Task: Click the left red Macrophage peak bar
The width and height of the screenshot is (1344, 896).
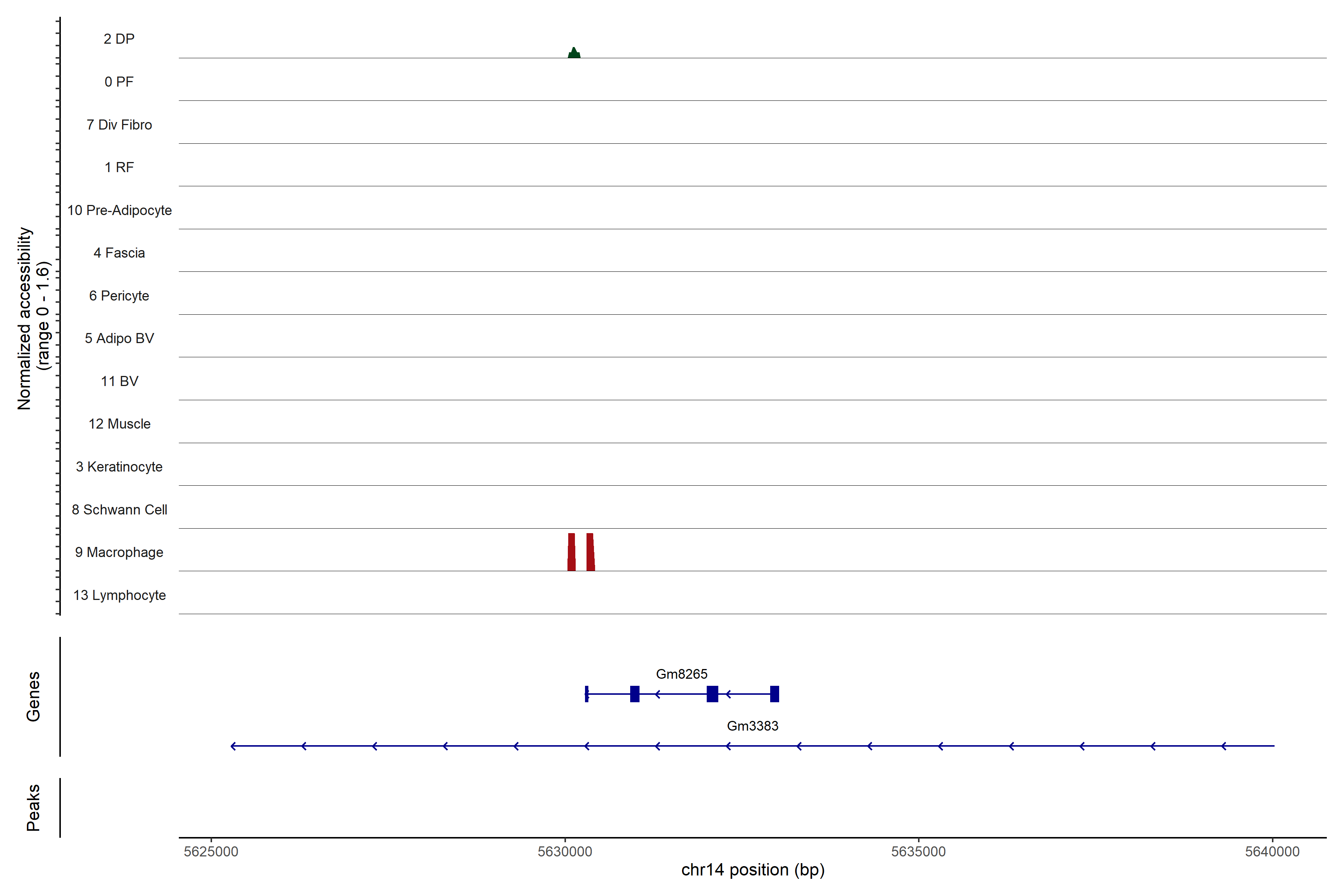Action: coord(572,552)
